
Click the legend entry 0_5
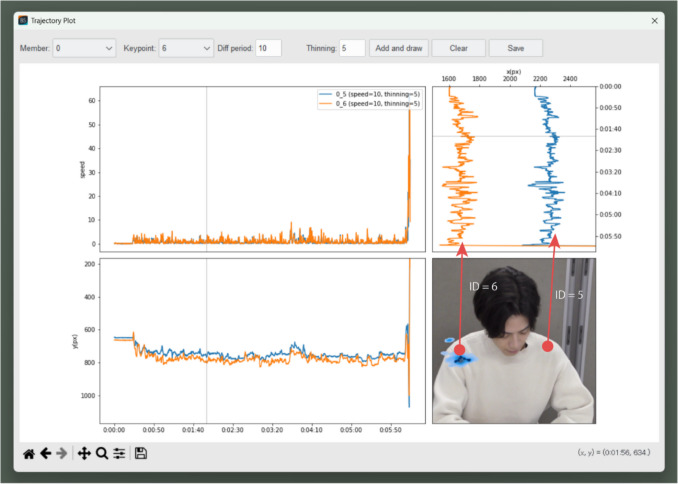coord(369,94)
